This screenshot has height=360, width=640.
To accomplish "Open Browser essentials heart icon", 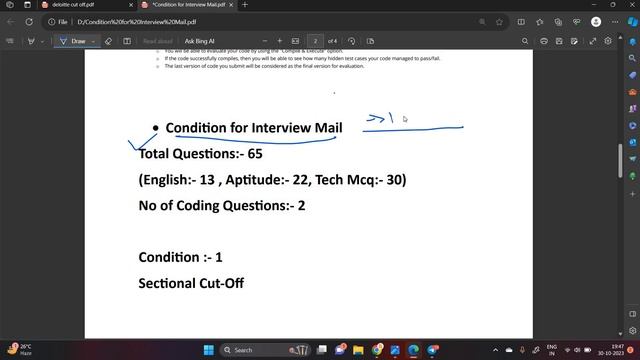I will click(x=576, y=22).
